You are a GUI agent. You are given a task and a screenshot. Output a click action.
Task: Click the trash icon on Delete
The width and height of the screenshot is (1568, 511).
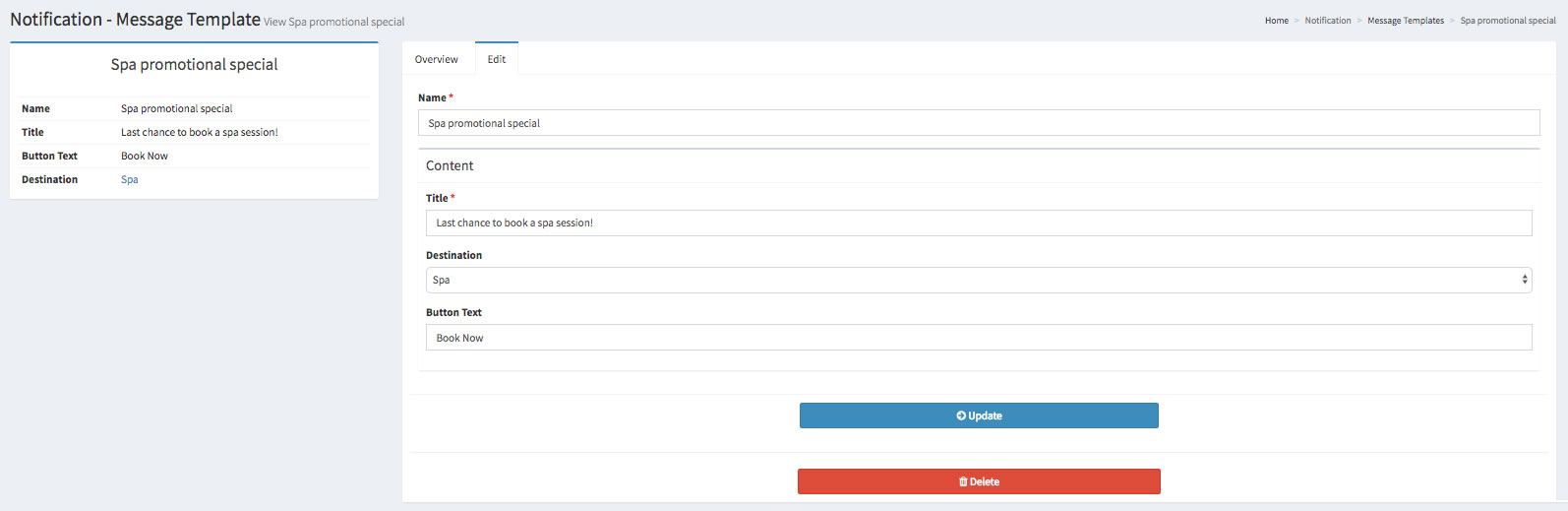coord(963,482)
